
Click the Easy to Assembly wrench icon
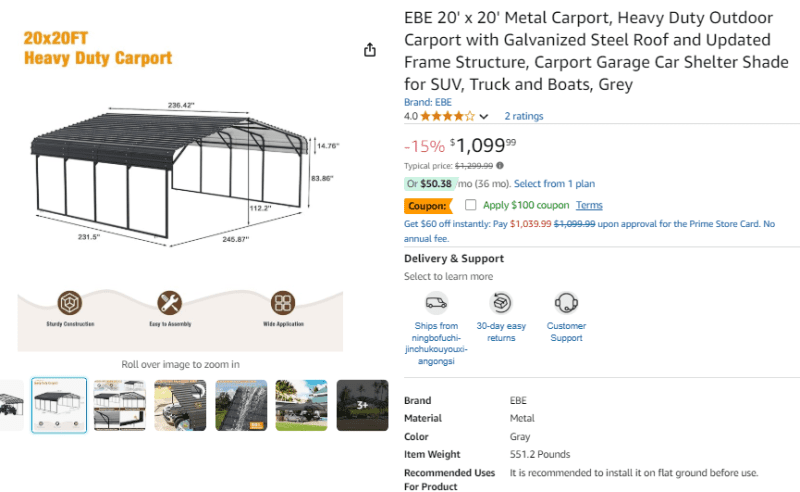(170, 303)
